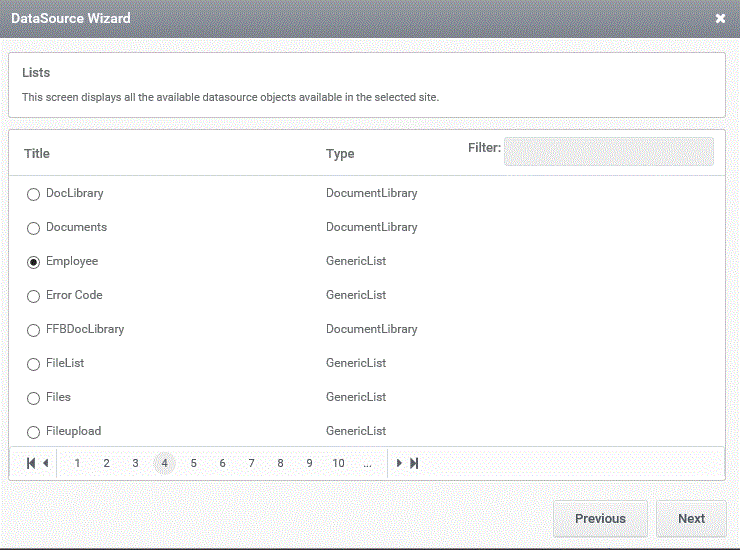This screenshot has height=550, width=740.
Task: Open page 10 in the pager
Action: click(338, 463)
